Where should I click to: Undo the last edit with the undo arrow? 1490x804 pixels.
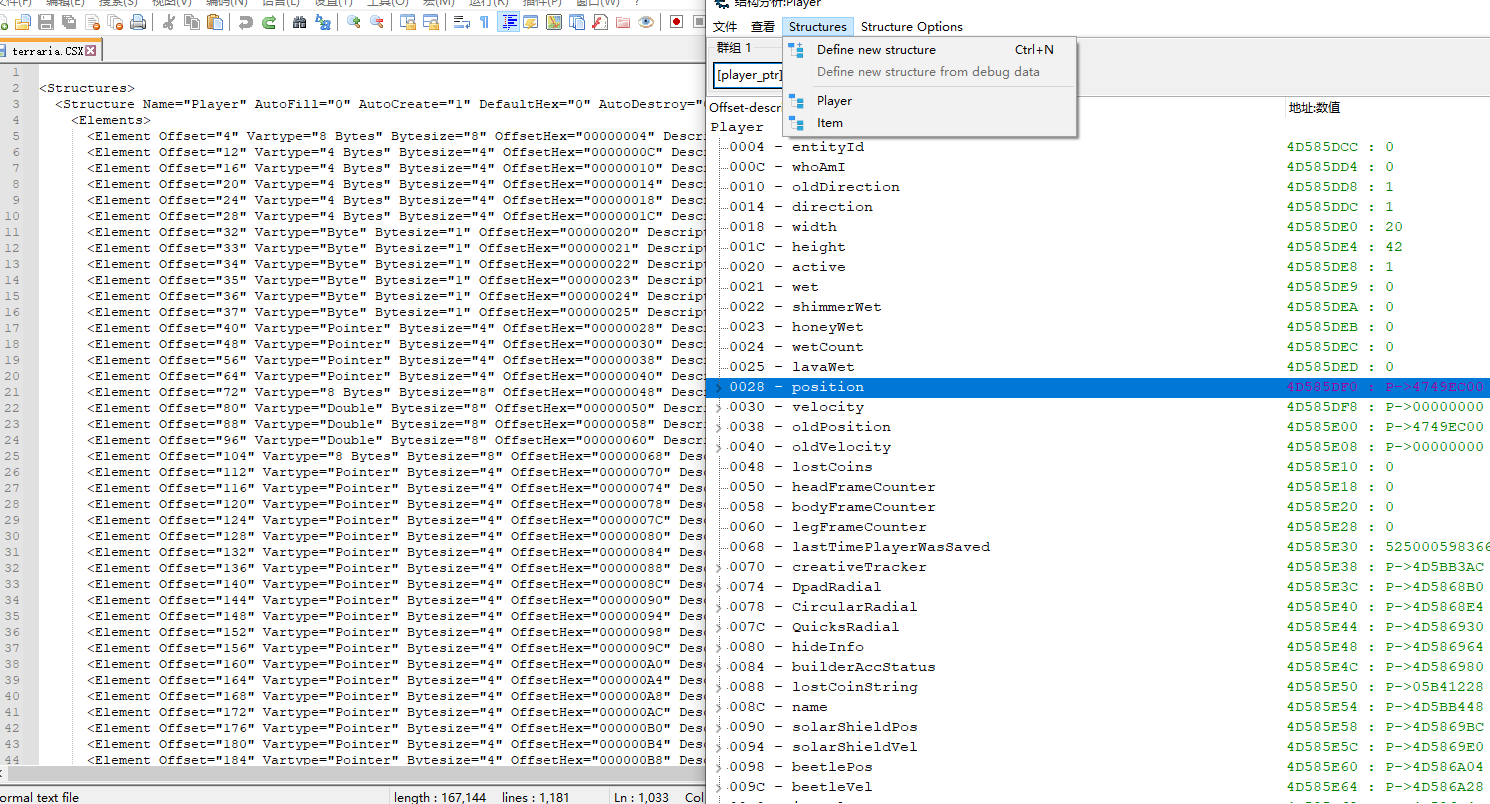[244, 22]
